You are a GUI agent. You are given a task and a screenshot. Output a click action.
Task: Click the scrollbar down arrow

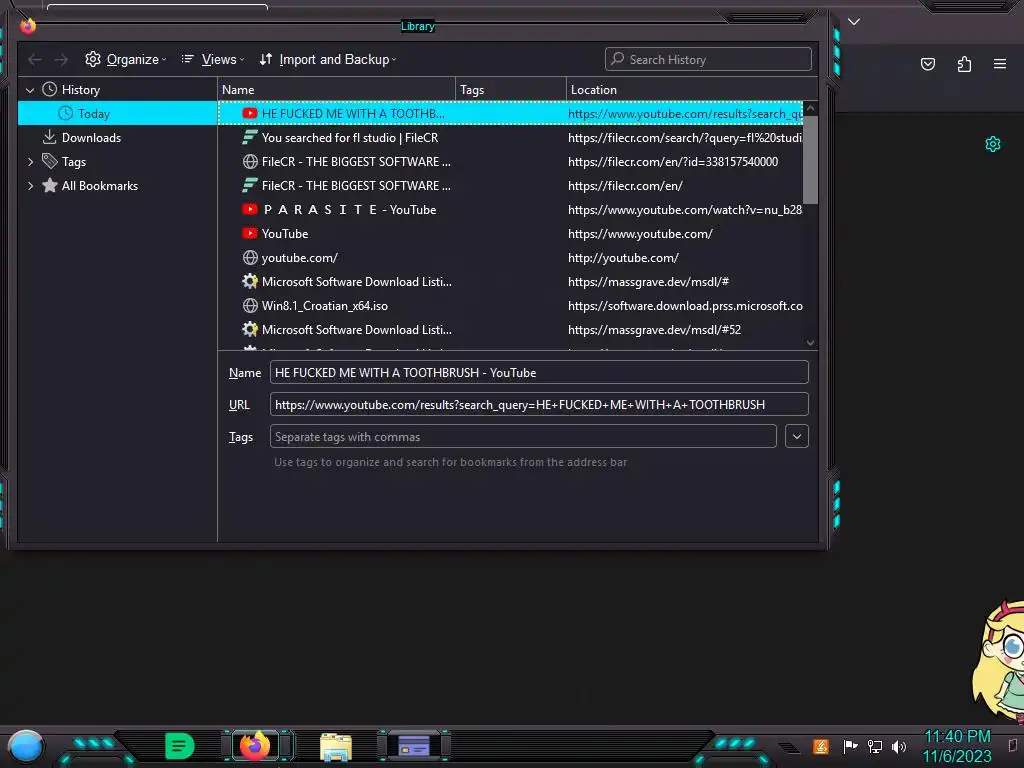click(810, 343)
